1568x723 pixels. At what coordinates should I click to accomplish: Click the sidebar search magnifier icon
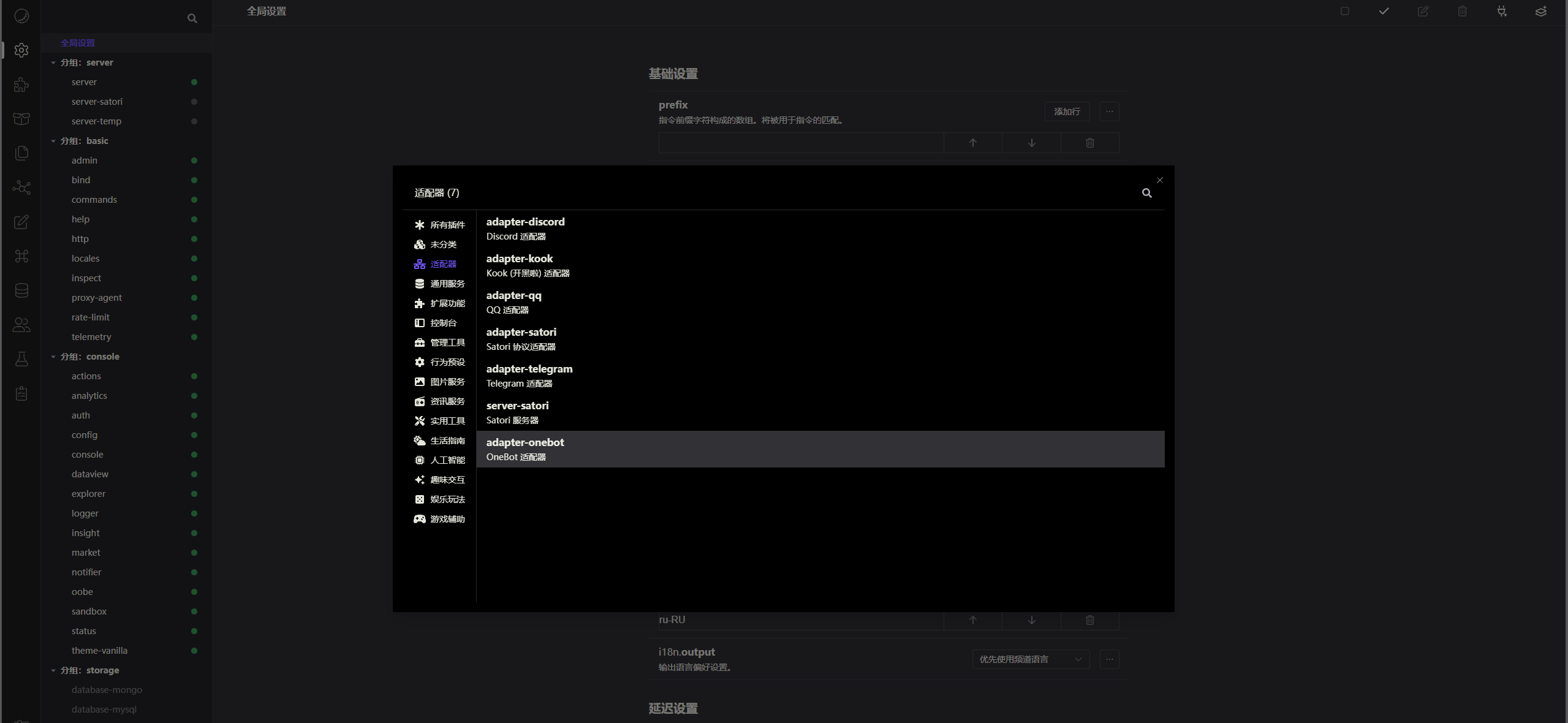click(x=192, y=18)
